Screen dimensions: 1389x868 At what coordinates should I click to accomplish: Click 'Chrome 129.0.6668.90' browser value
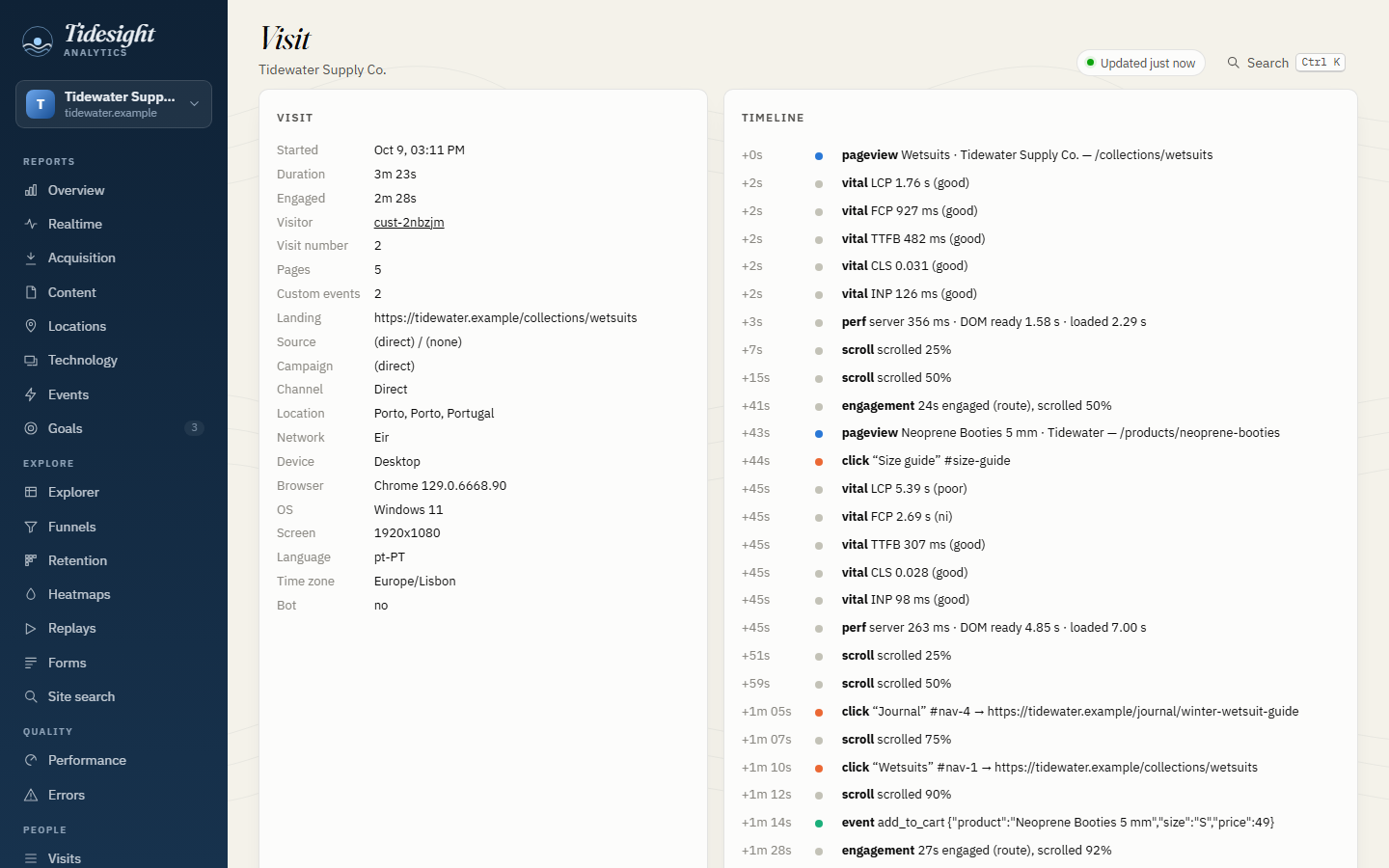click(440, 485)
